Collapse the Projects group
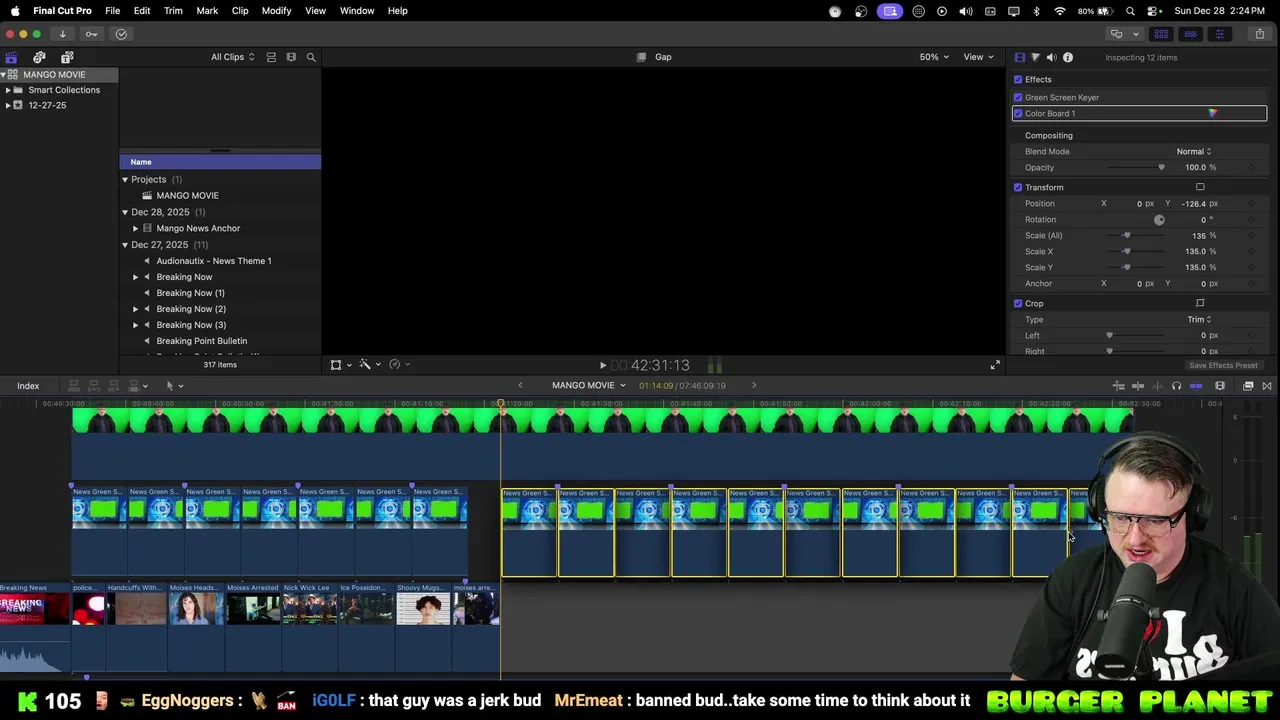This screenshot has height=720, width=1280. pos(125,179)
